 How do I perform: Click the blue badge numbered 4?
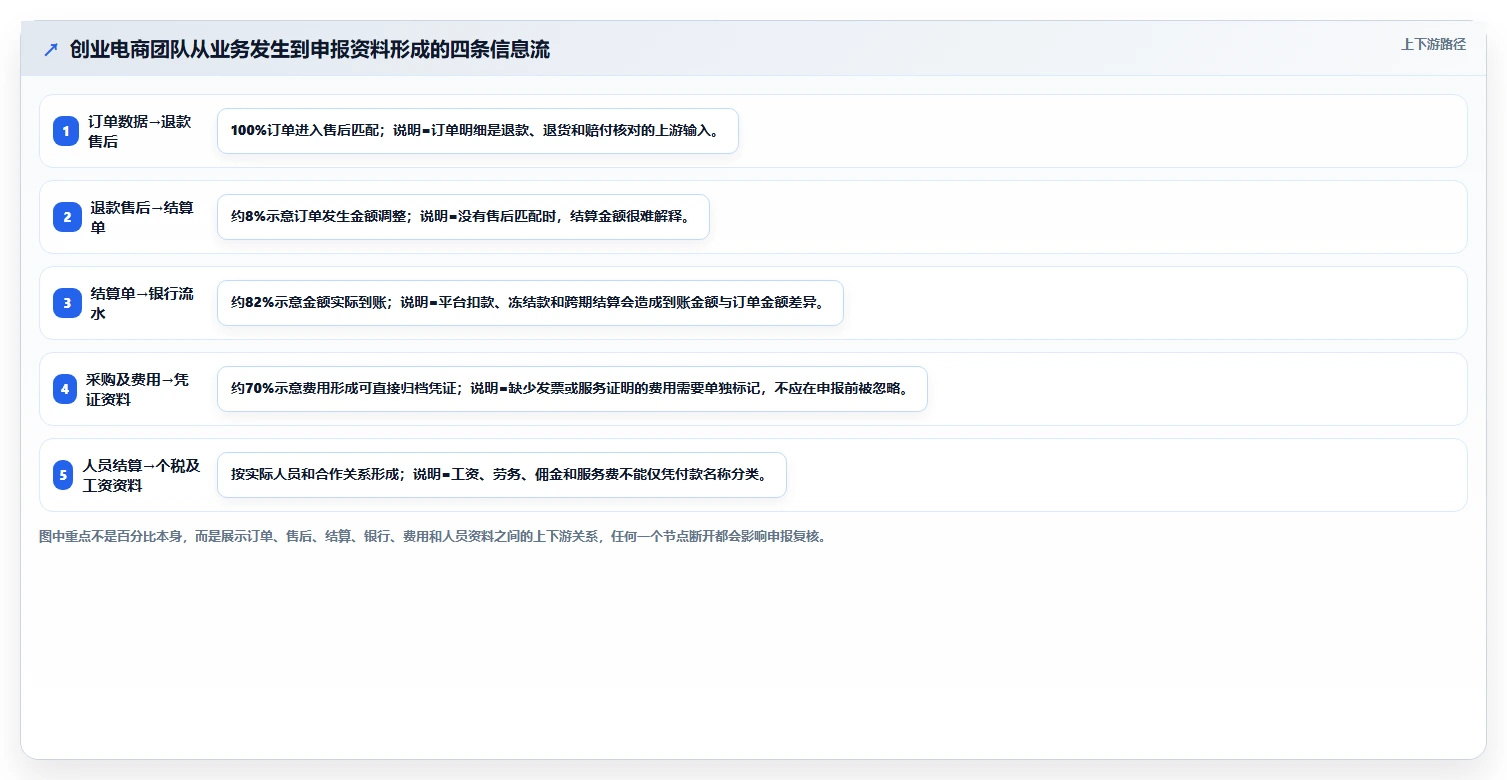pos(65,389)
